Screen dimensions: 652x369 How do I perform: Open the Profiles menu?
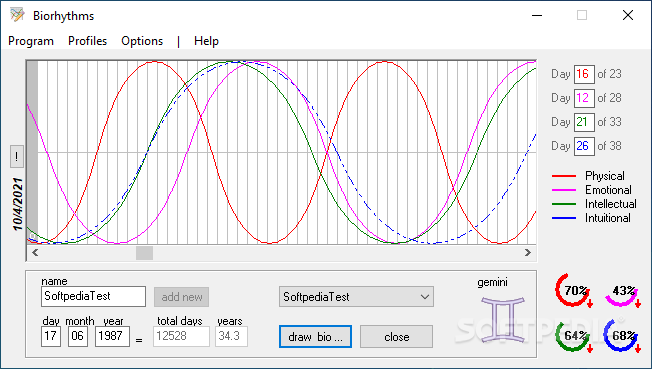[x=87, y=41]
